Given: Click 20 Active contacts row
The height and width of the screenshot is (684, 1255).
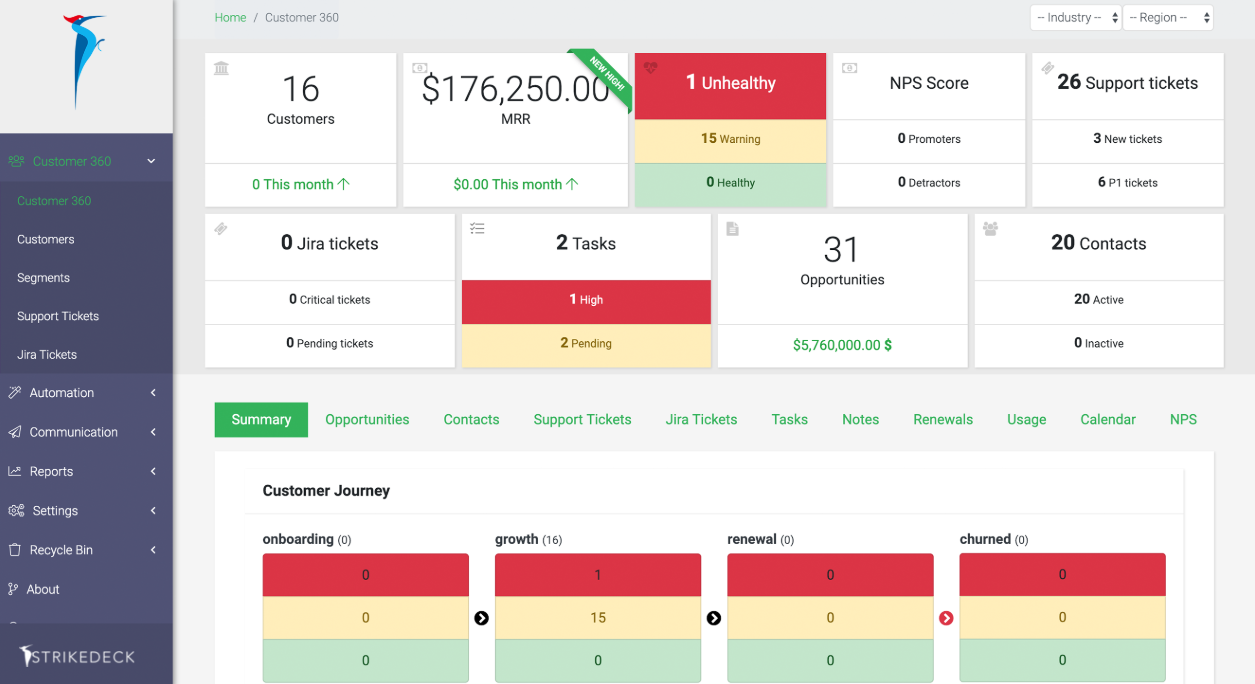Looking at the screenshot, I should [x=1099, y=300].
